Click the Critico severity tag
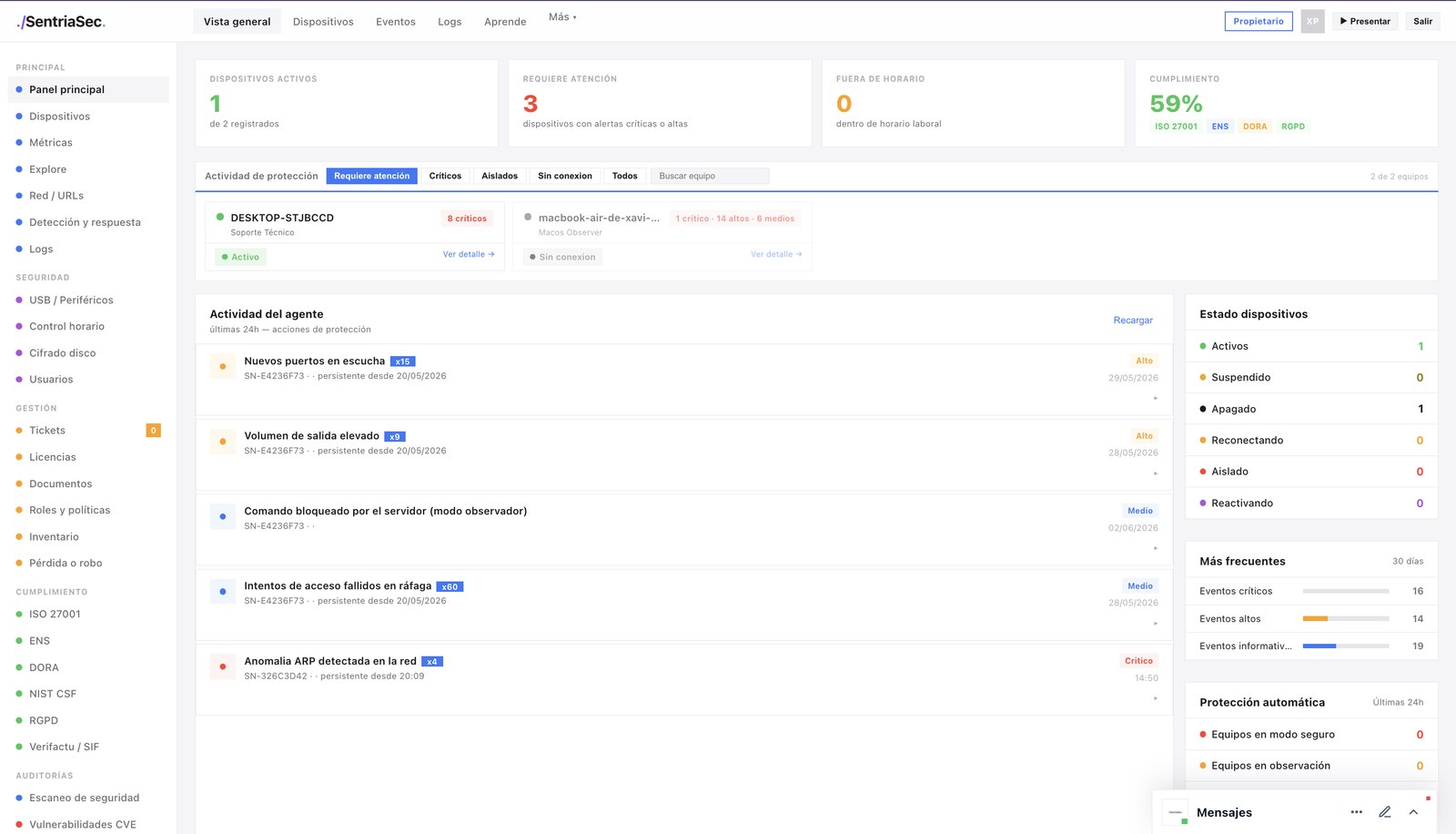 1138,661
